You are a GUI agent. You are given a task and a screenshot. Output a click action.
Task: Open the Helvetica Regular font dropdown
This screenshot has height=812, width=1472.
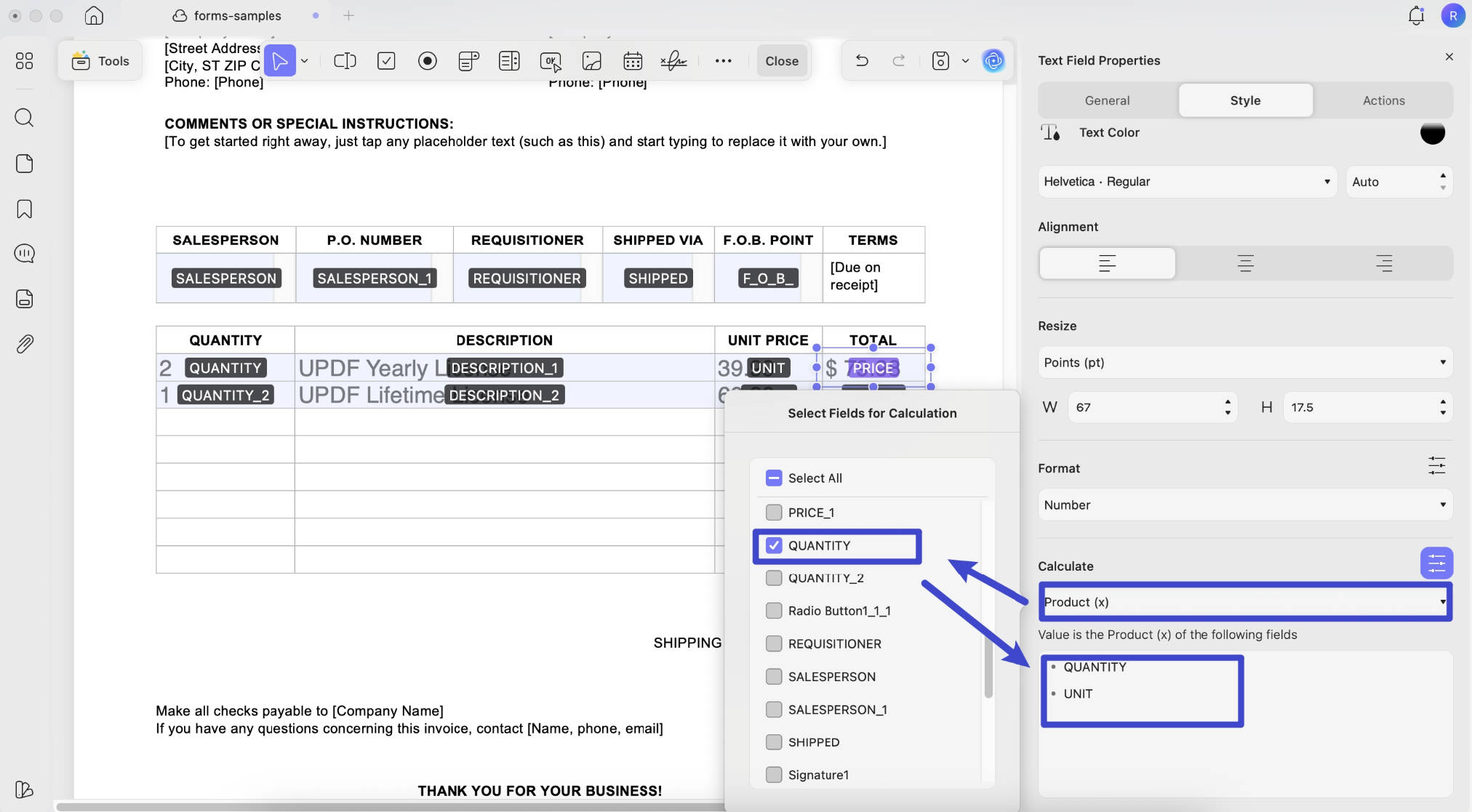(x=1187, y=182)
